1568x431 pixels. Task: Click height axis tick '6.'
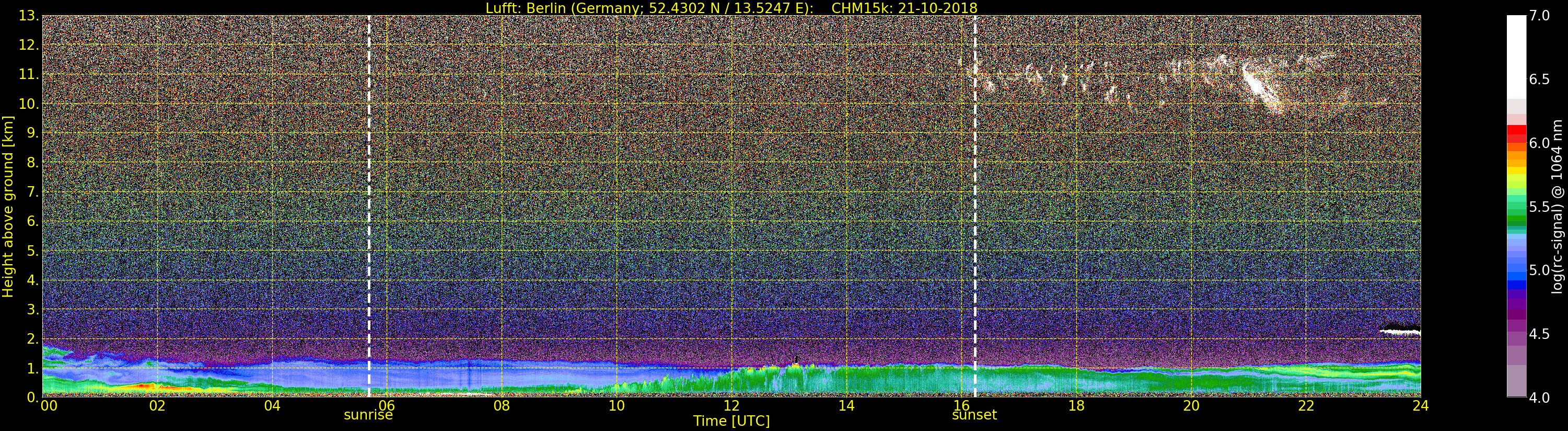pyautogui.click(x=33, y=221)
